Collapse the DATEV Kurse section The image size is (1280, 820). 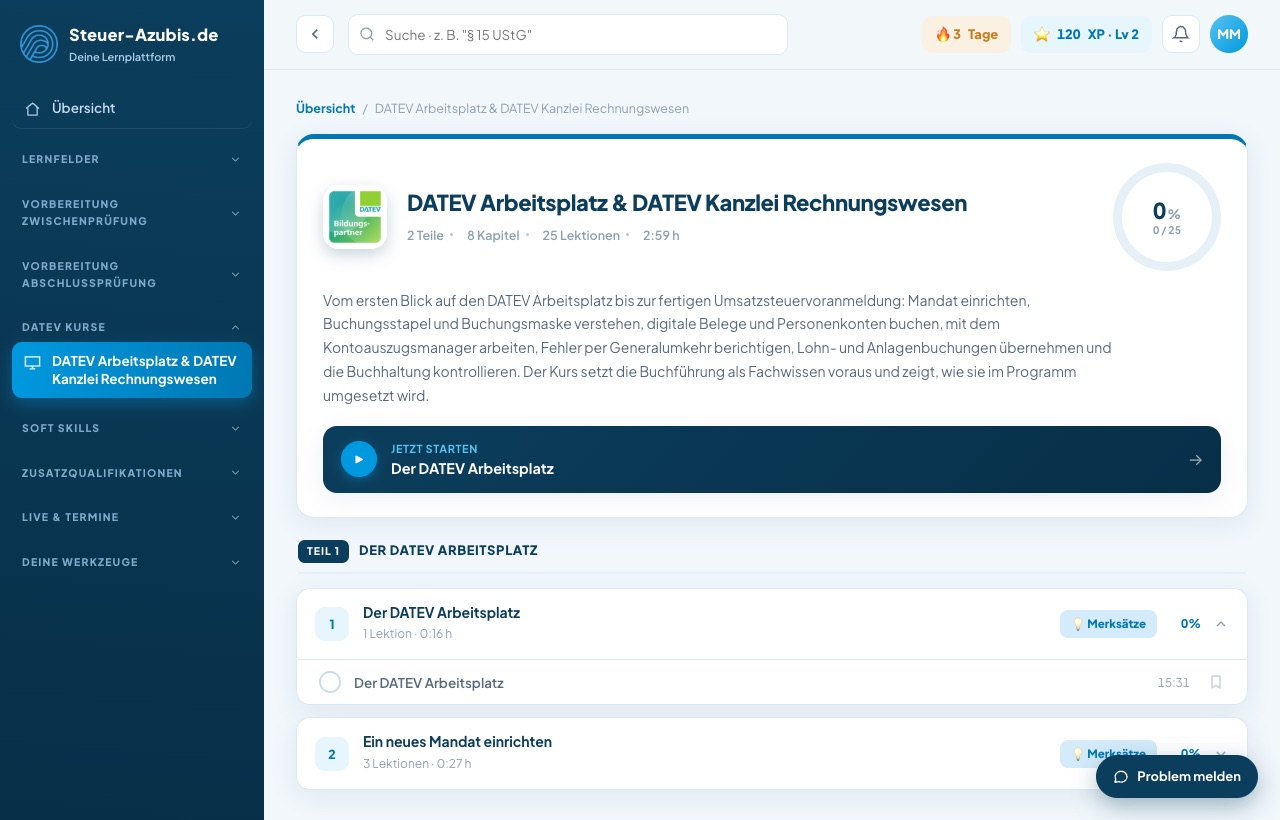tap(131, 327)
